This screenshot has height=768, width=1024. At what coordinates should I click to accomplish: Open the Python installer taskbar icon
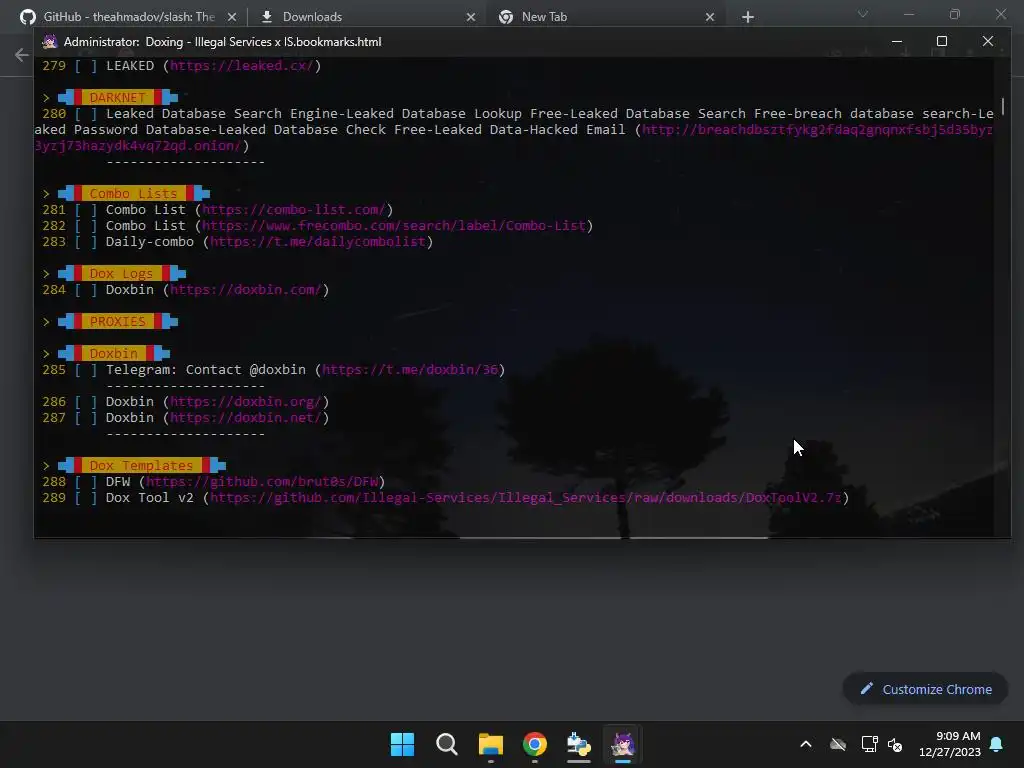tap(579, 744)
